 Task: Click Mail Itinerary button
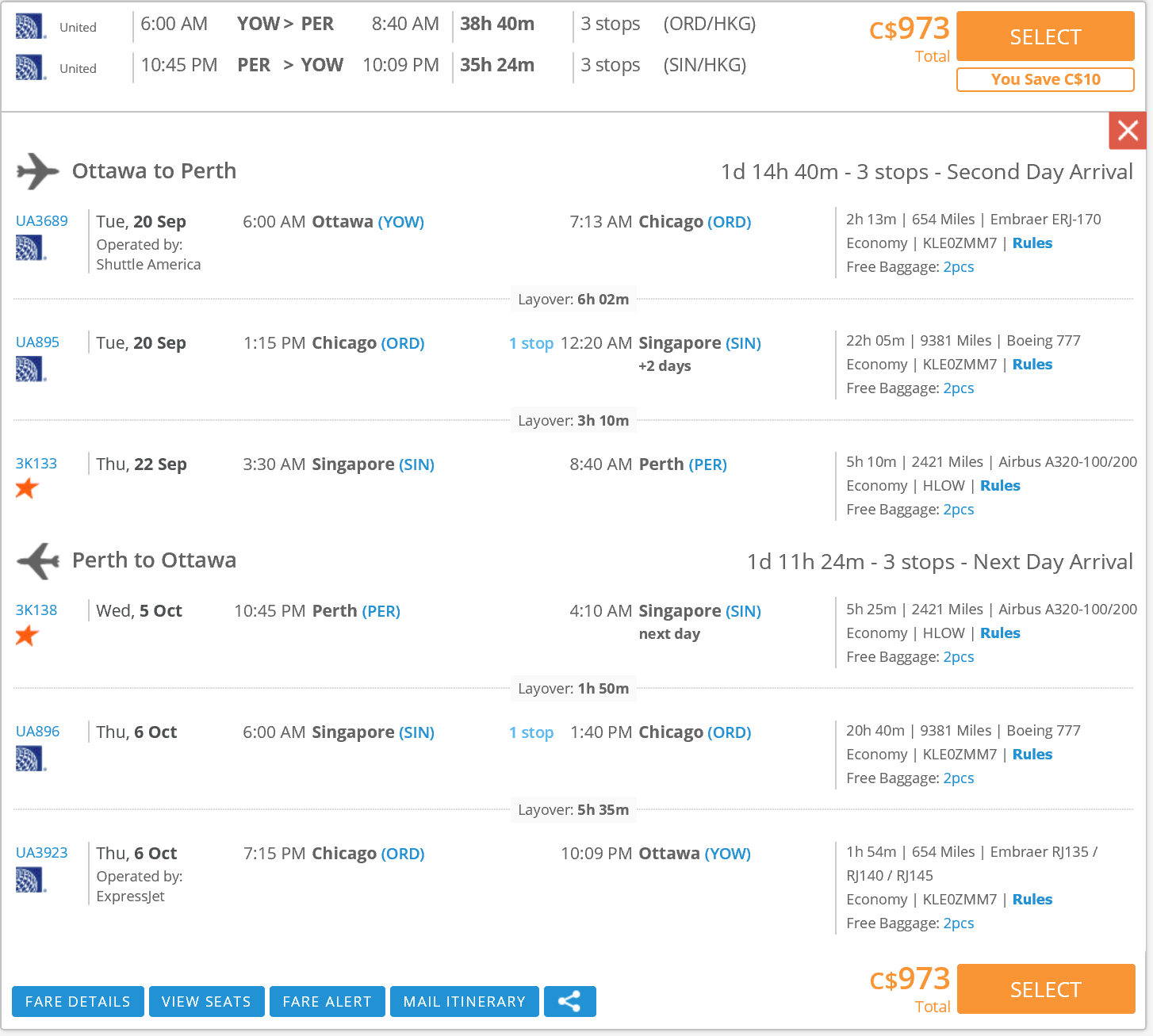pos(464,1001)
